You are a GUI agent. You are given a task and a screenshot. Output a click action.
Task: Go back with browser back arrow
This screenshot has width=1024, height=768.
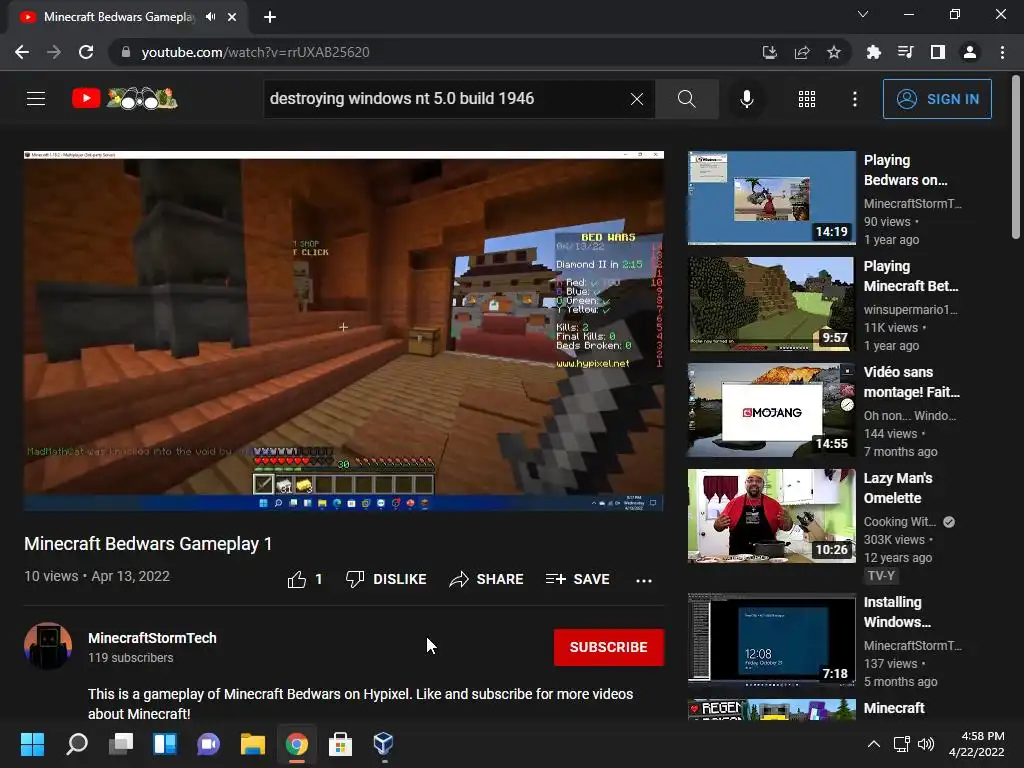click(22, 52)
